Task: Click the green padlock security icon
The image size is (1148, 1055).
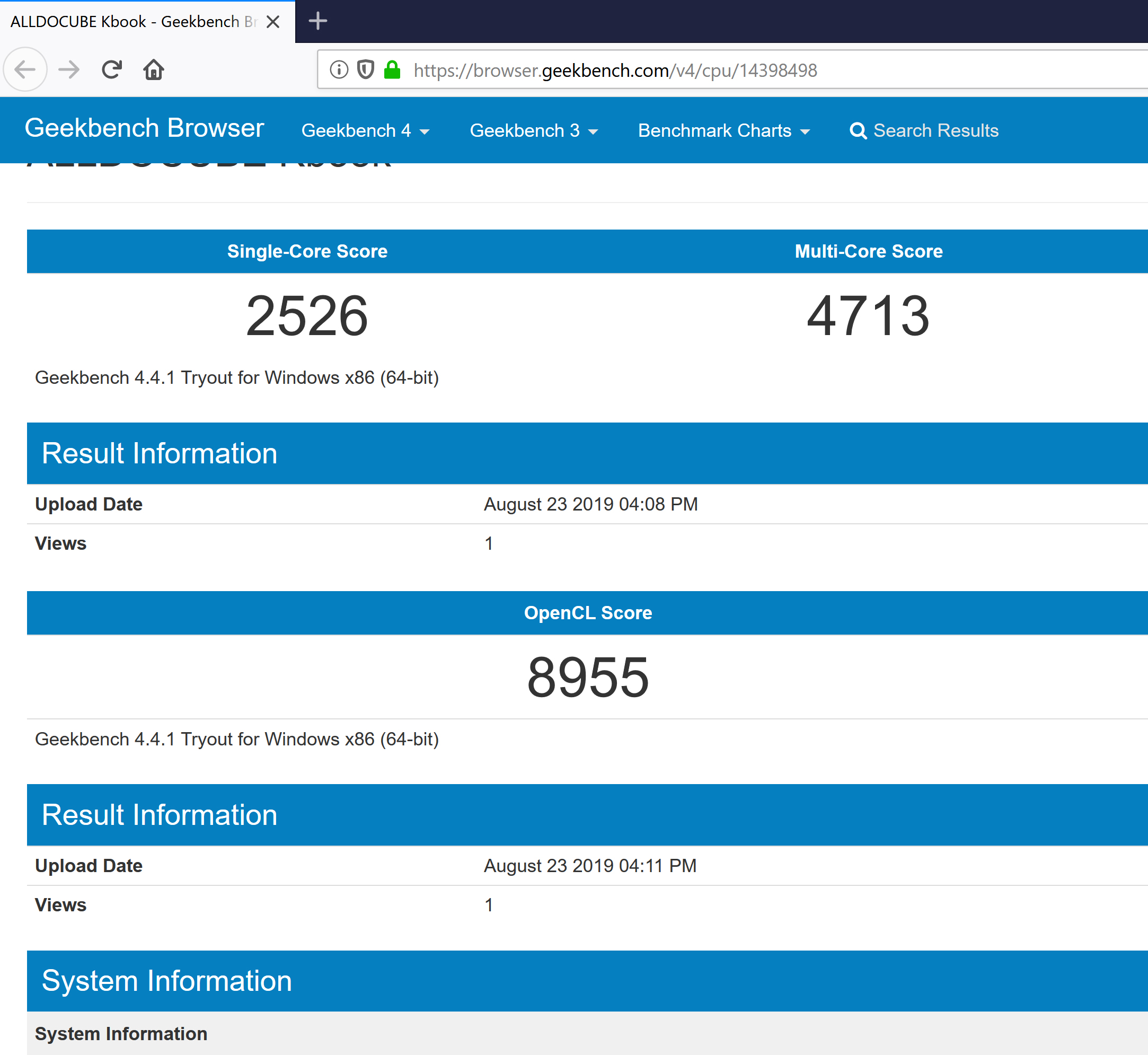Action: (392, 69)
